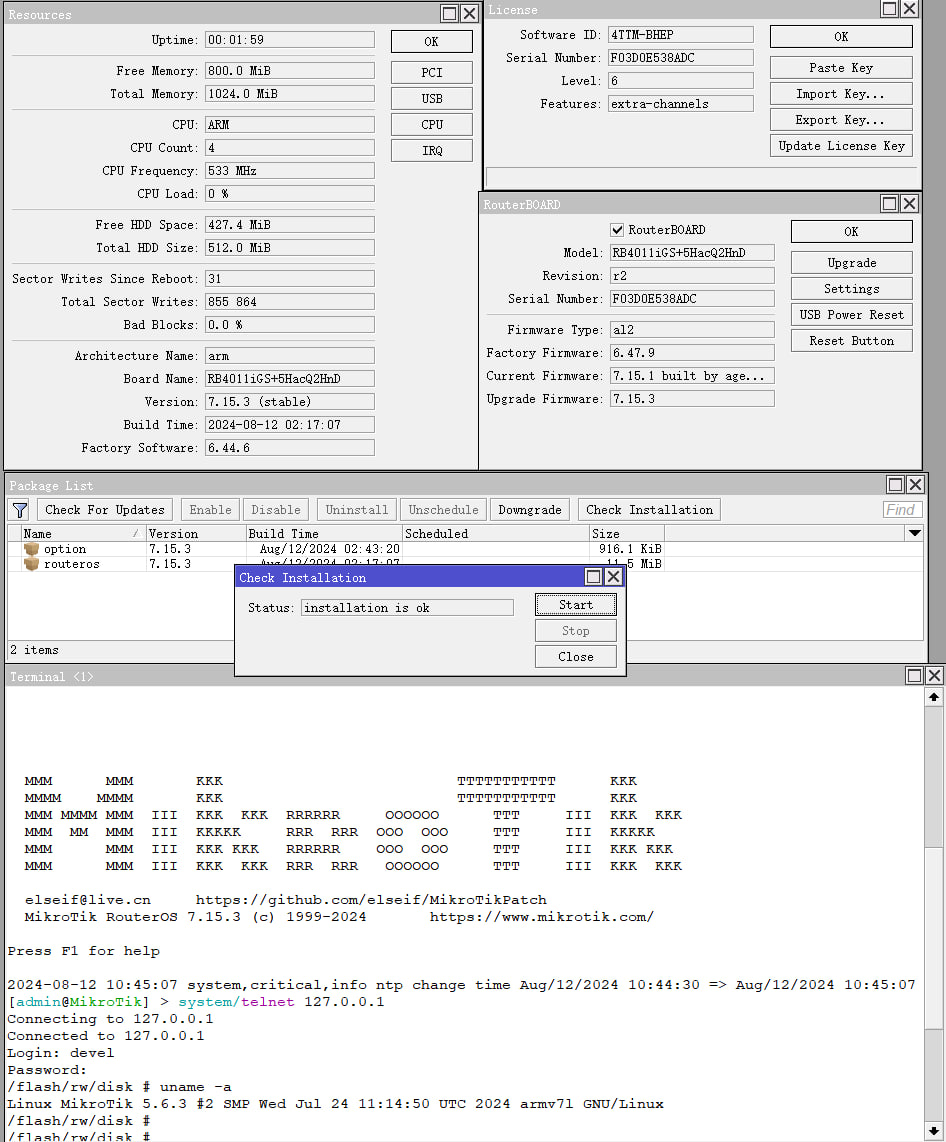Open the column selector dropdown in Package List
946x1142 pixels.
[914, 534]
